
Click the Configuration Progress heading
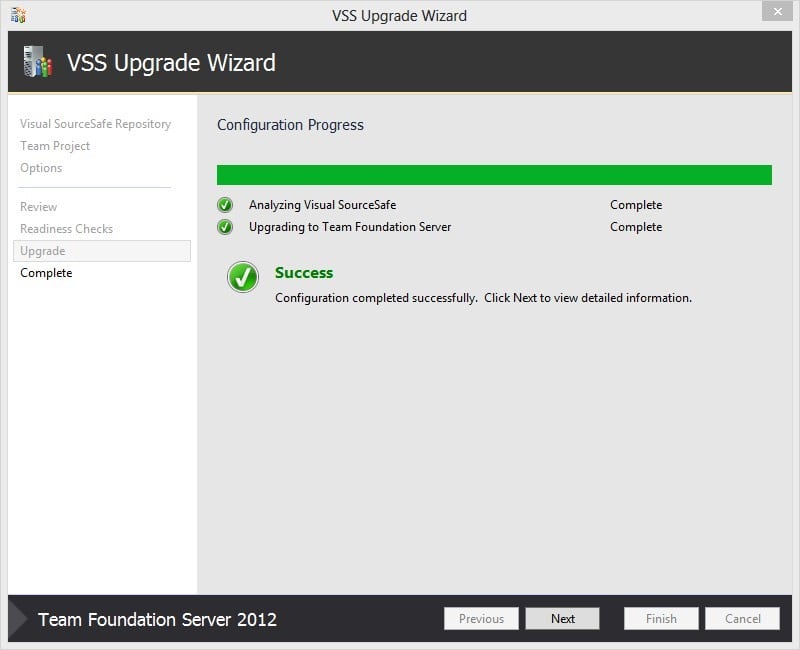290,125
